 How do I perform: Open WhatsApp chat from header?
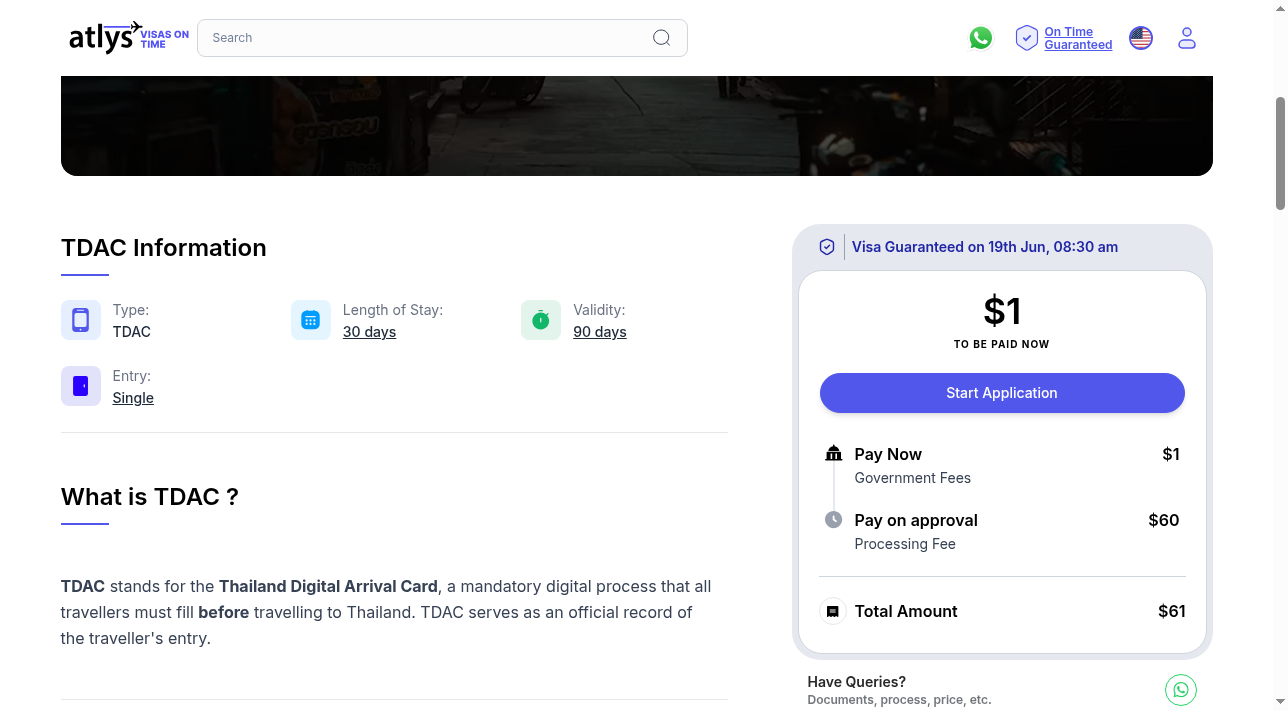(981, 38)
